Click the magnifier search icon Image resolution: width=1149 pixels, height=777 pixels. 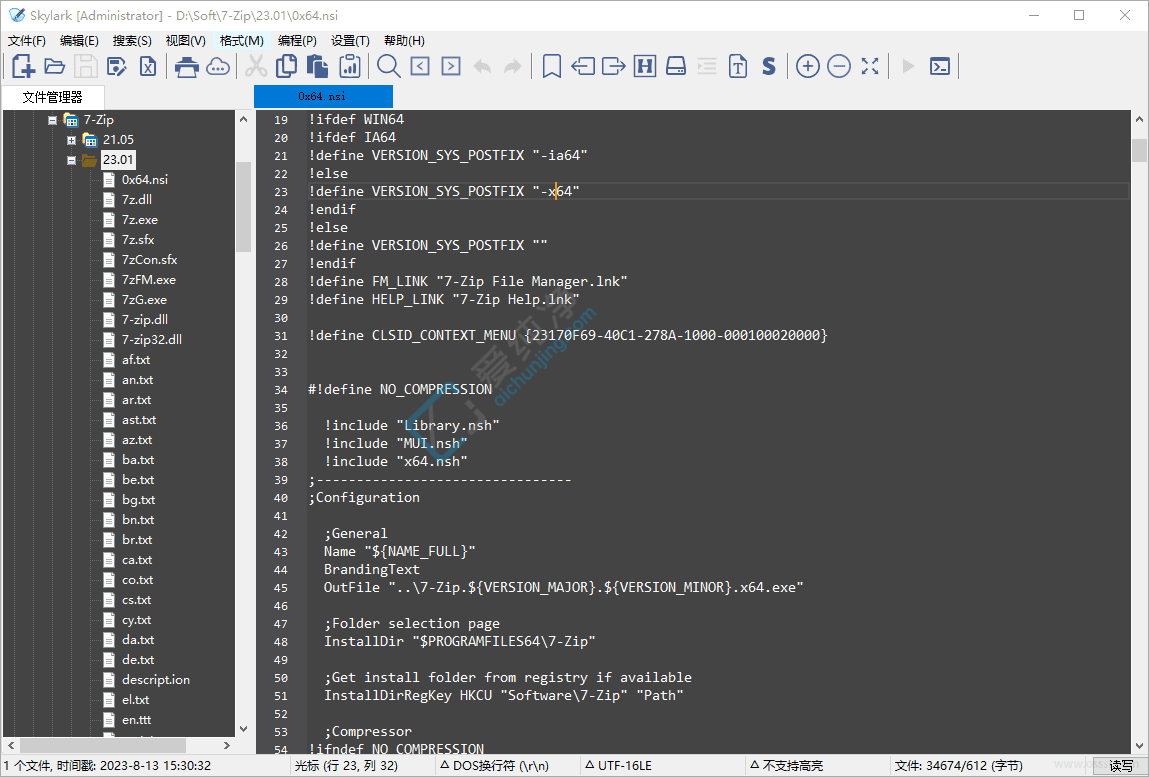(388, 67)
